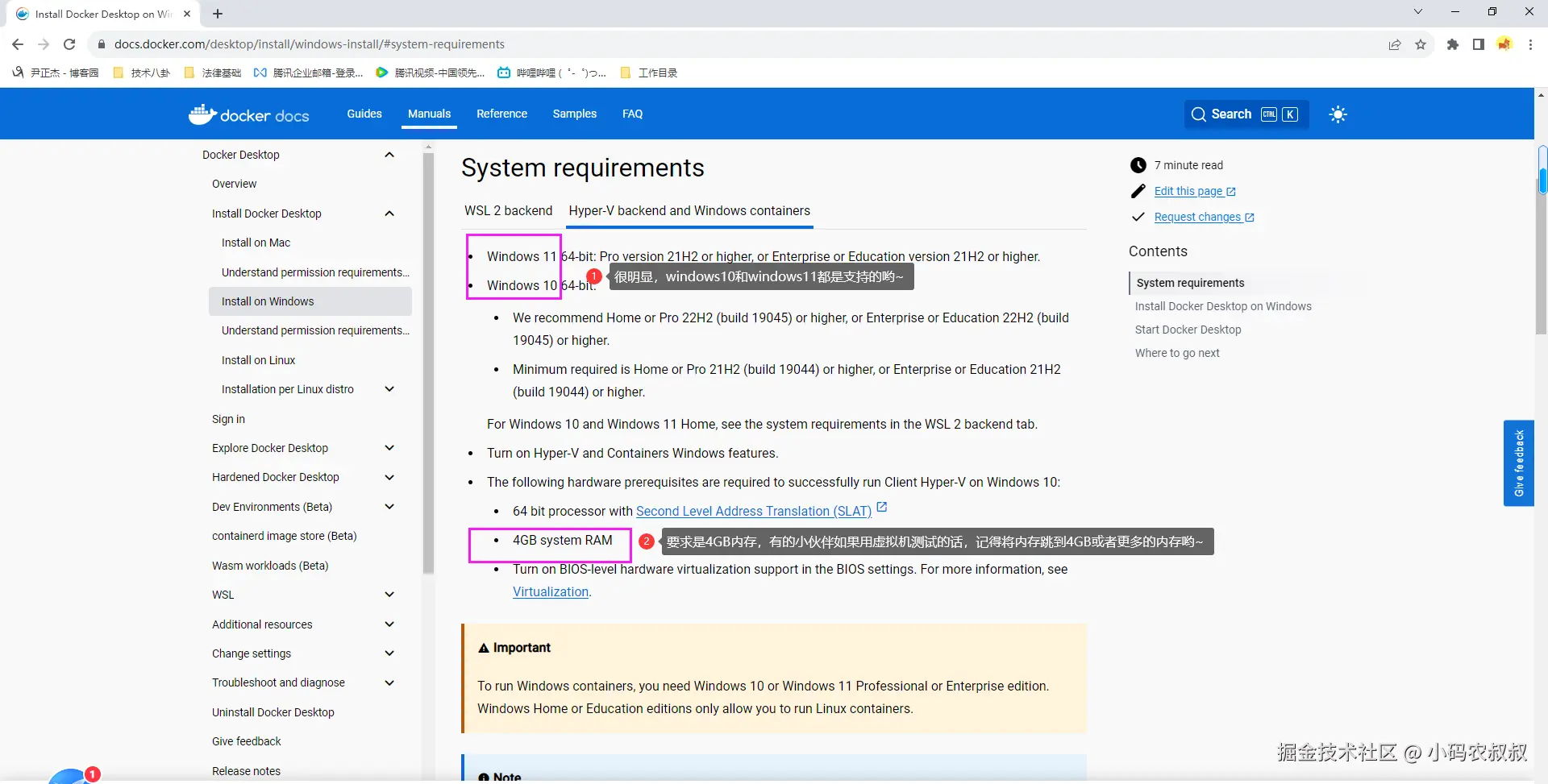Open the browser extensions puzzle icon
Viewport: 1548px width, 784px height.
click(1453, 44)
